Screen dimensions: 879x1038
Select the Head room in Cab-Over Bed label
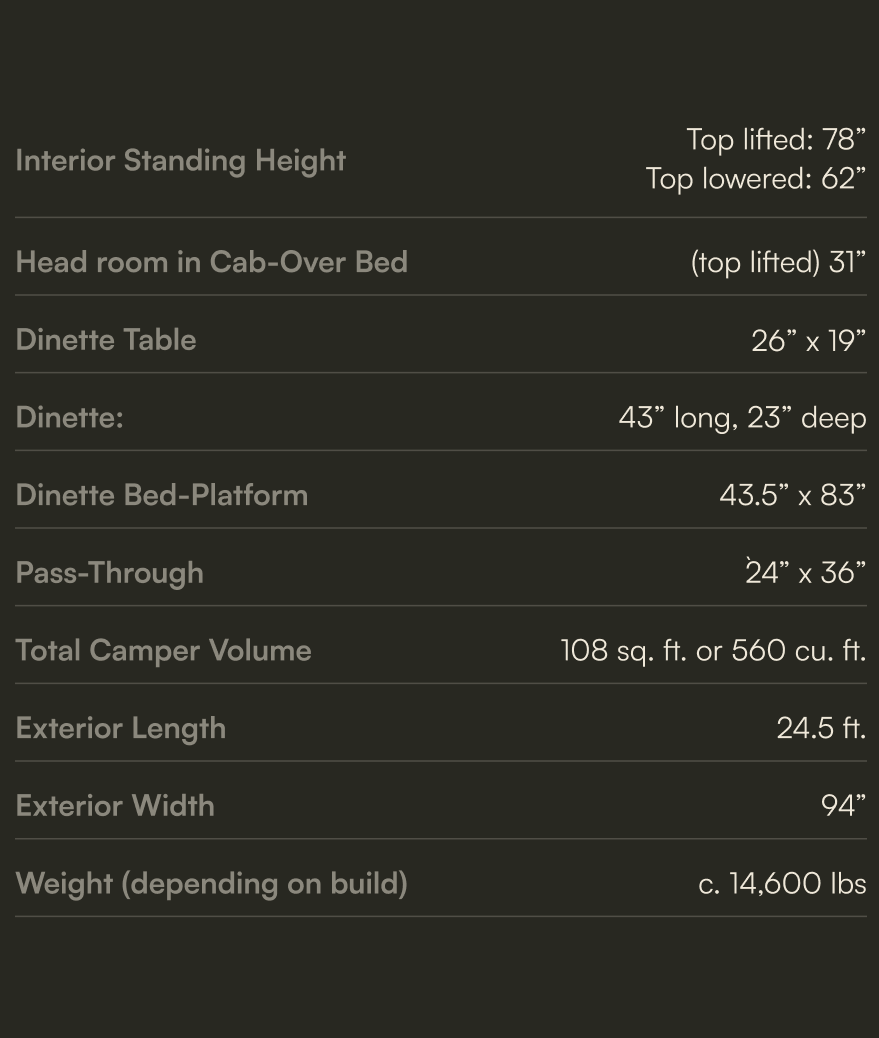[212, 262]
